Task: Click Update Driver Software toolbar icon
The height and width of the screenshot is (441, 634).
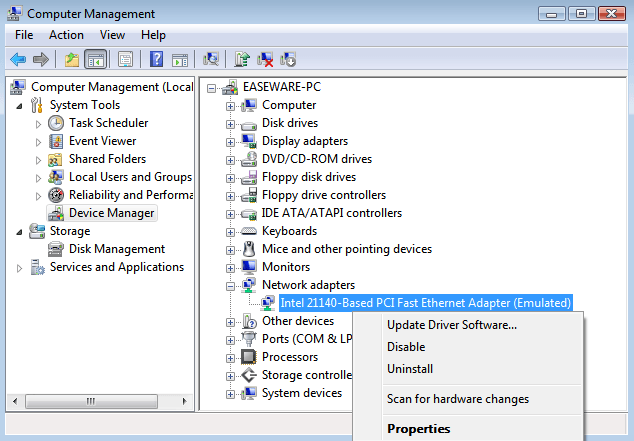Action: [243, 59]
